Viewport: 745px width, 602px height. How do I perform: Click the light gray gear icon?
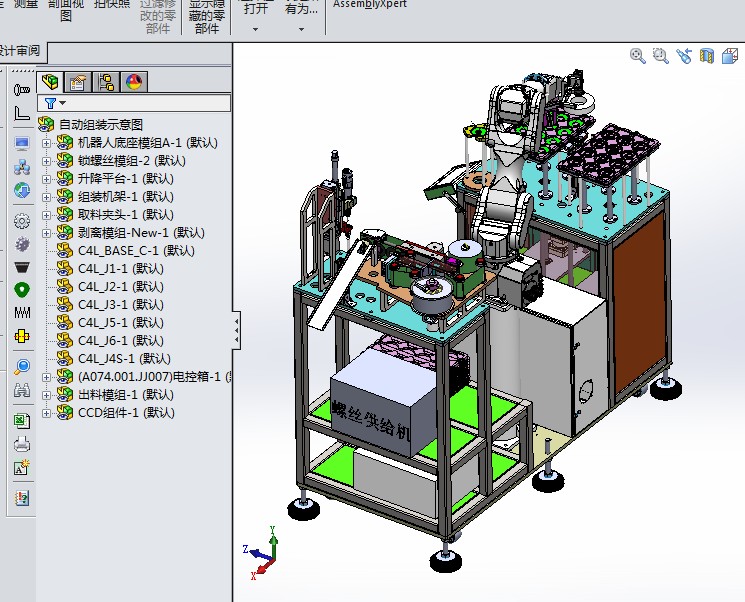22,221
